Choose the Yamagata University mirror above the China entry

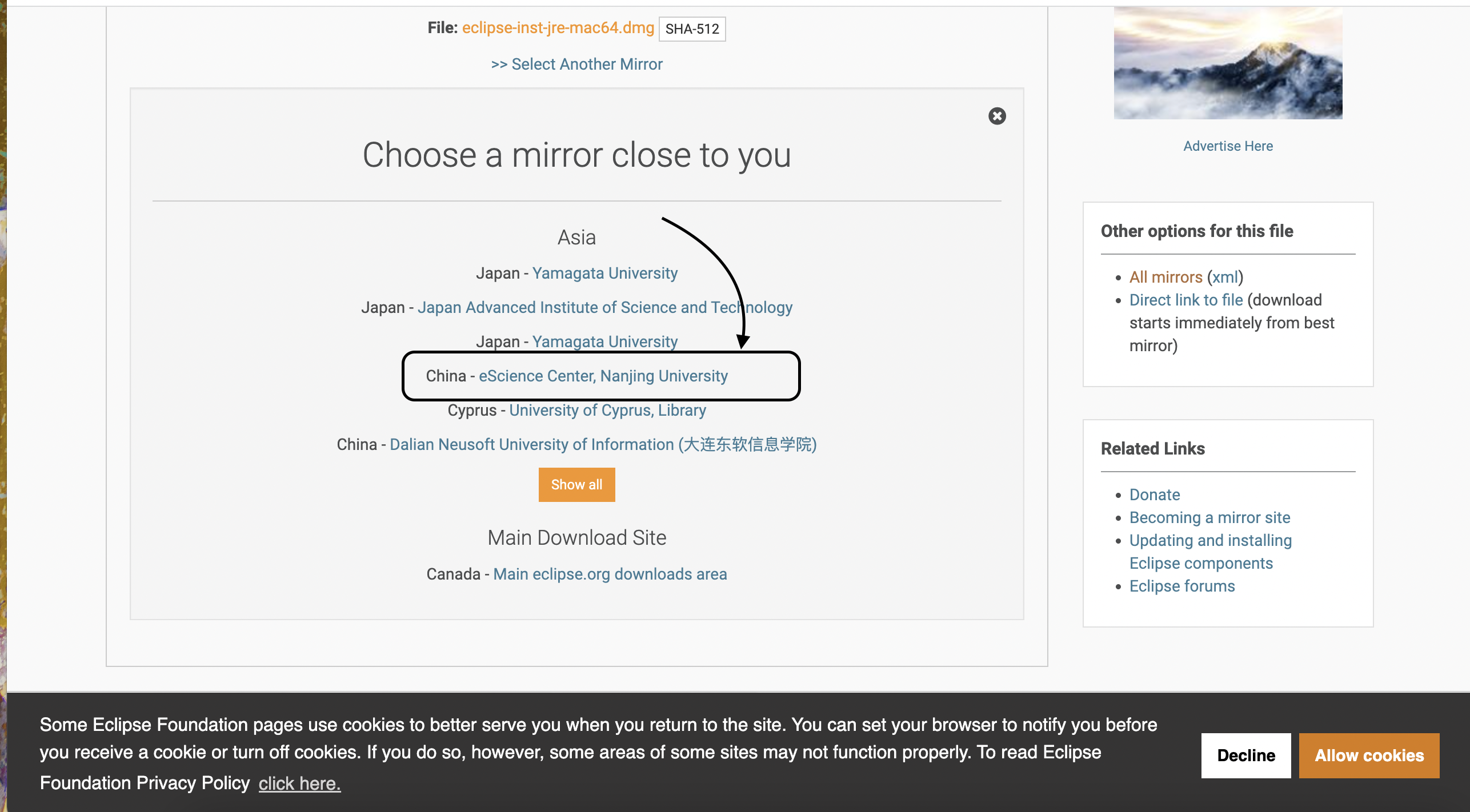coord(604,341)
